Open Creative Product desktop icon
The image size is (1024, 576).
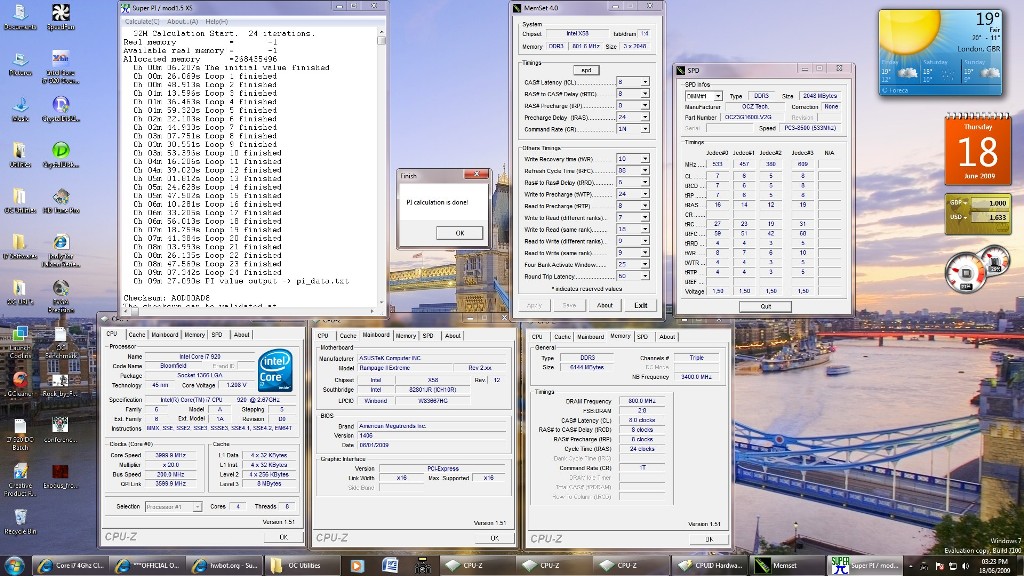coord(20,479)
